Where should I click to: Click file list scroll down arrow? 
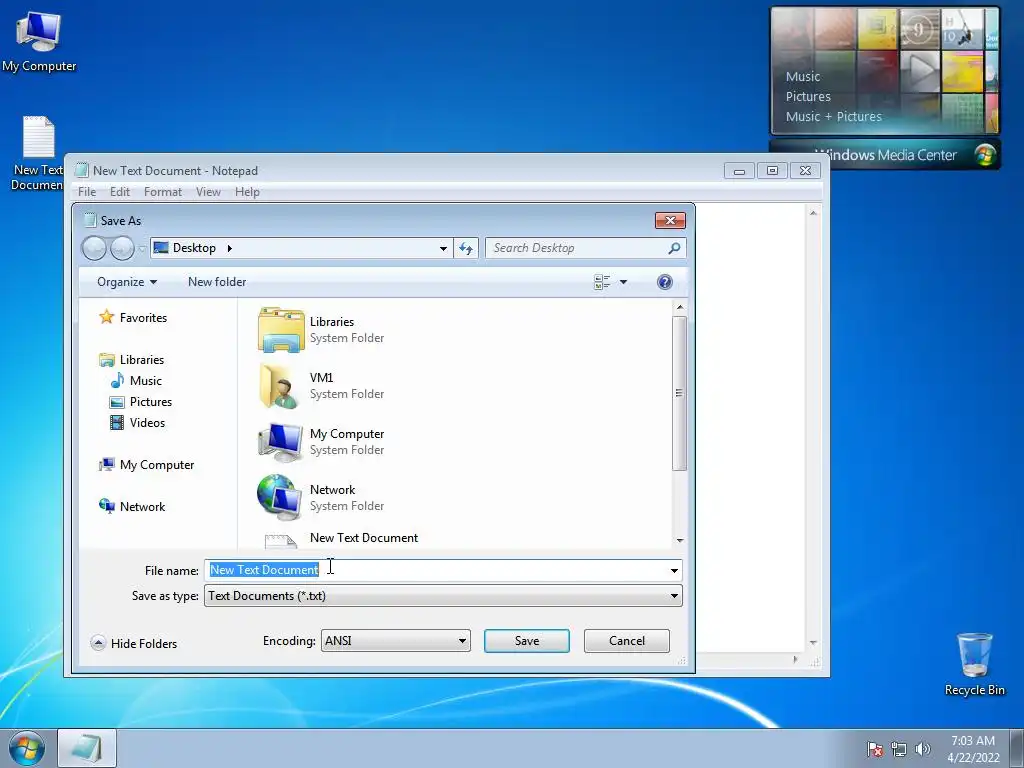pos(680,541)
